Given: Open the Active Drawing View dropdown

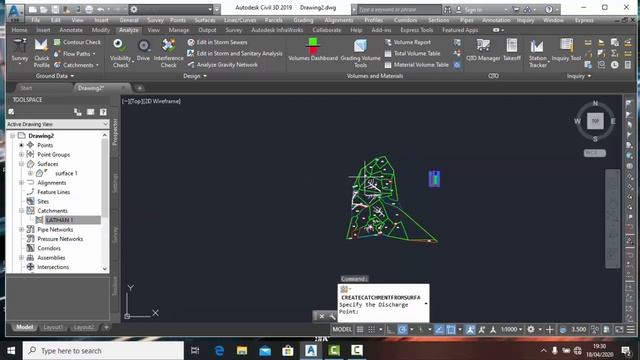Looking at the screenshot, I should pyautogui.click(x=58, y=124).
